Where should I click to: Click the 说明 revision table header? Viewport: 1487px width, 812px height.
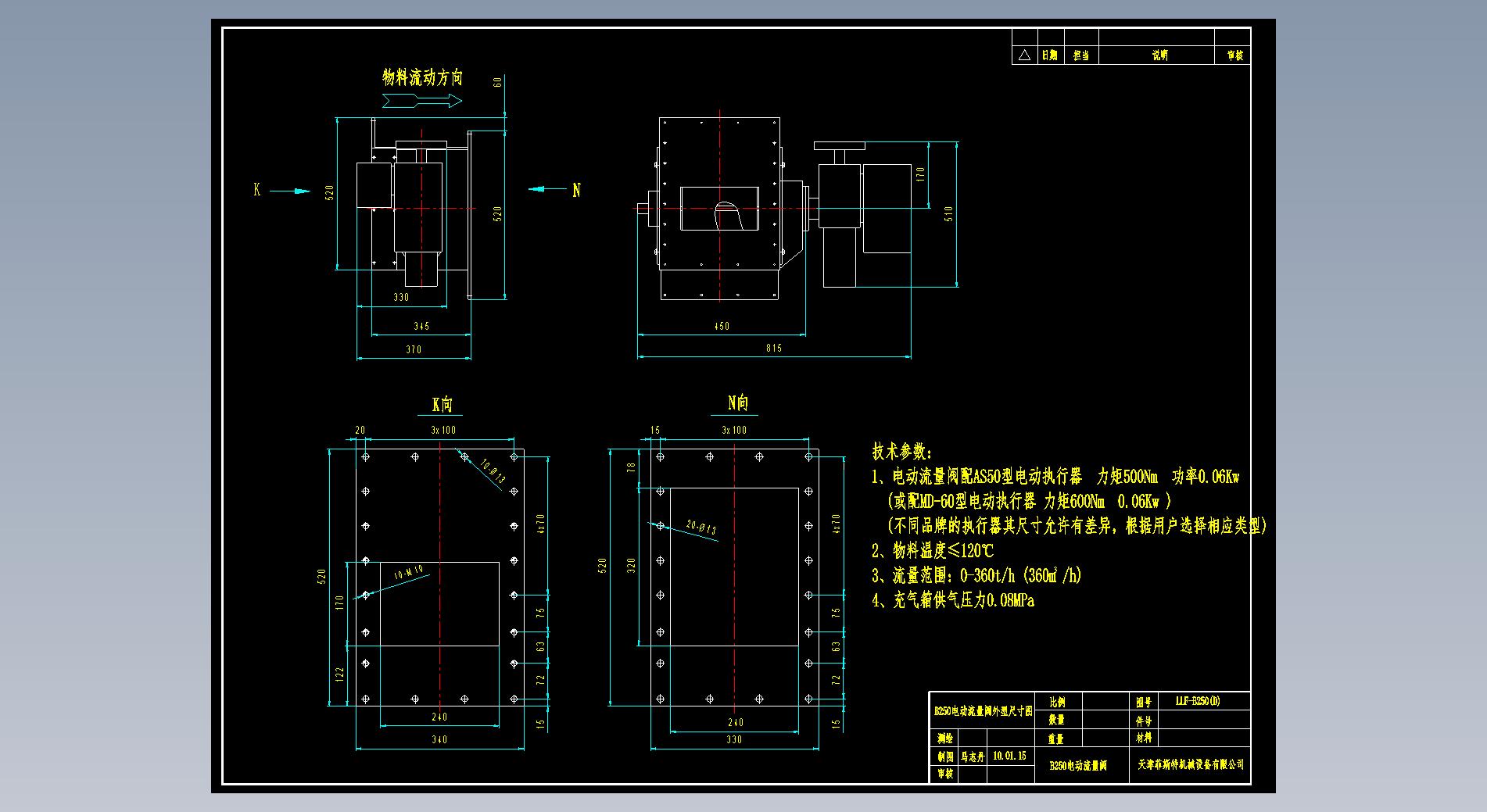tap(1159, 55)
